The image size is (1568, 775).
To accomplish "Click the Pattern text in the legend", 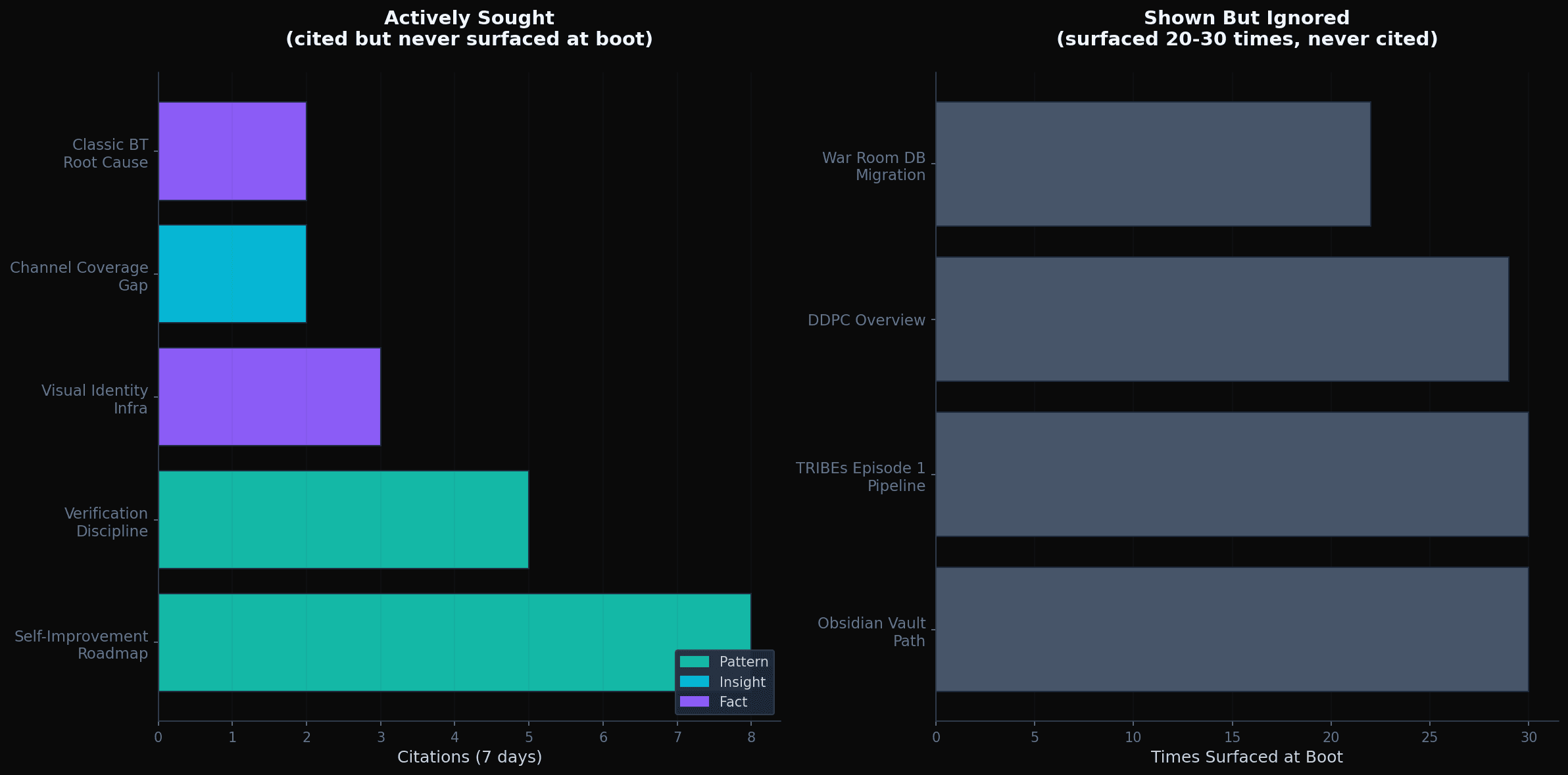I will point(743,662).
